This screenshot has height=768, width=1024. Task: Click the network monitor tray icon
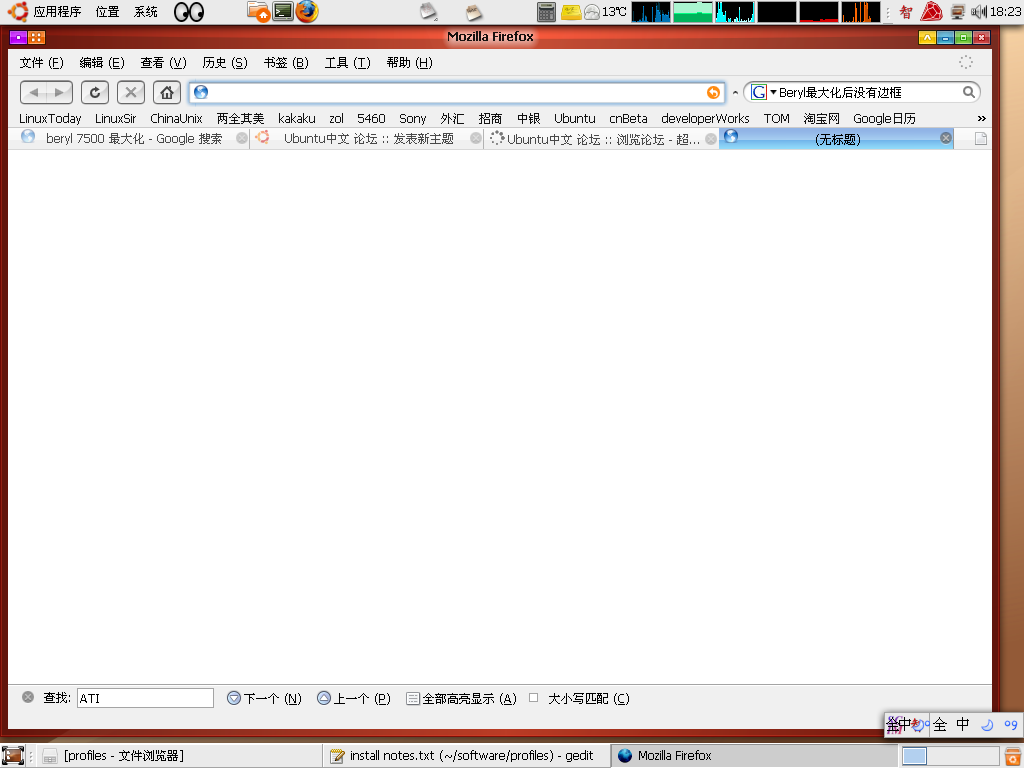pyautogui.click(x=957, y=11)
